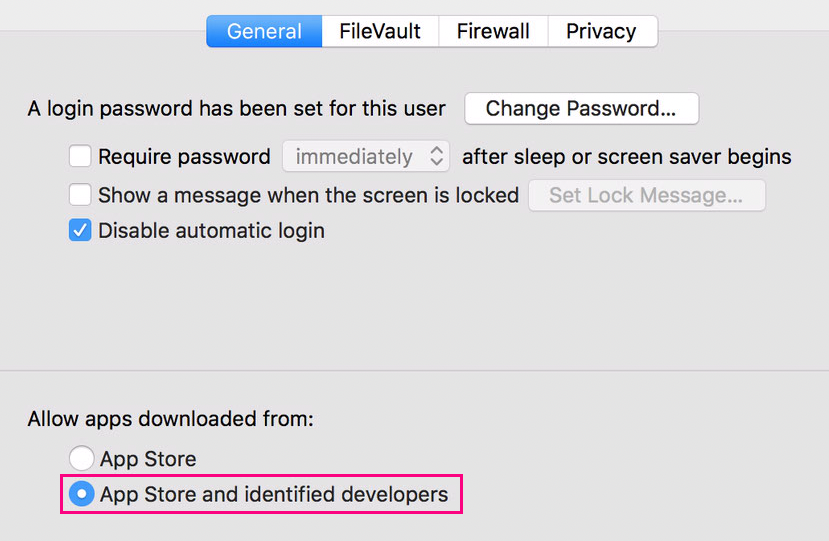
Task: Open the immediately delay dropdown
Action: 366,157
